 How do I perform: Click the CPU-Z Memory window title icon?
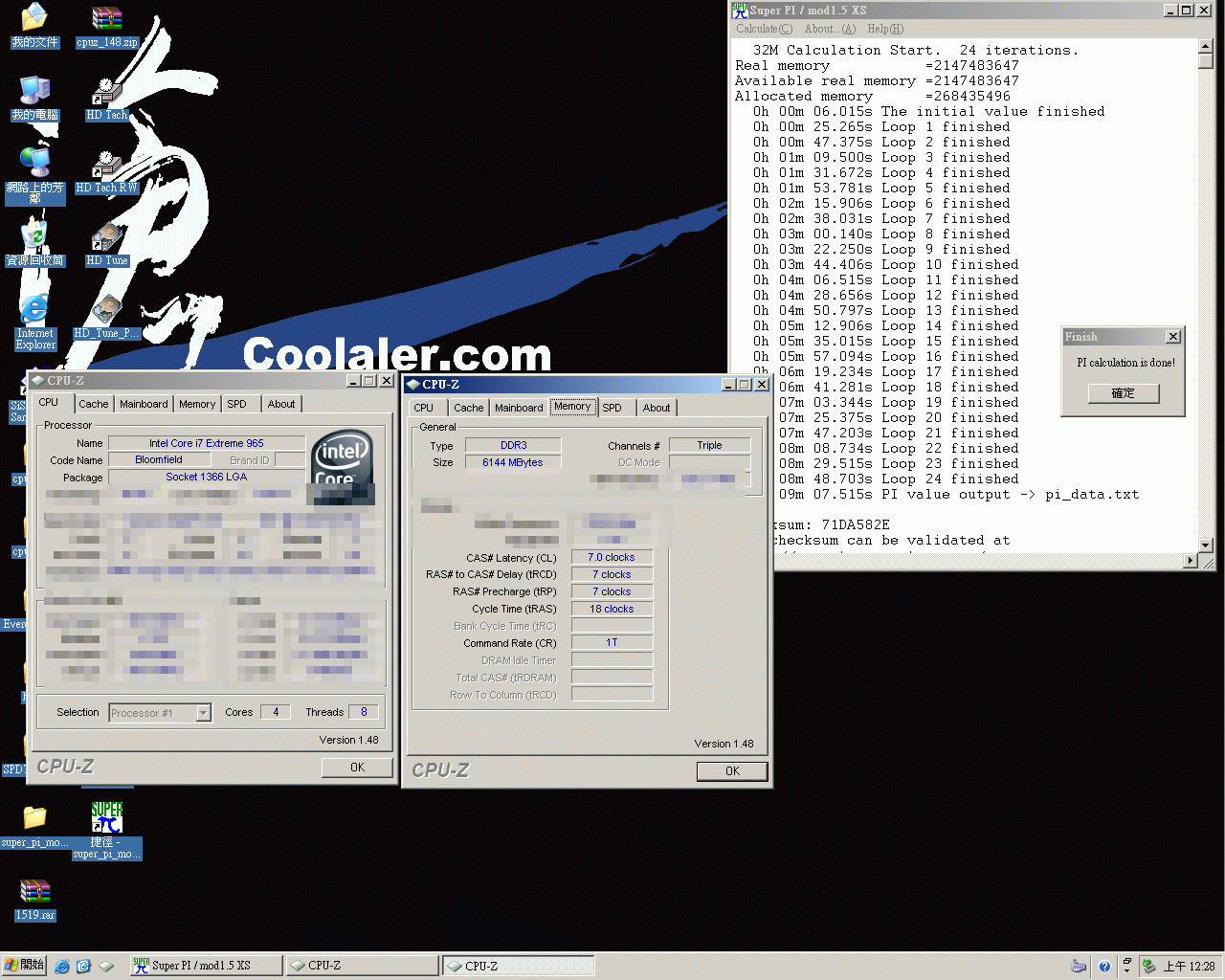413,384
